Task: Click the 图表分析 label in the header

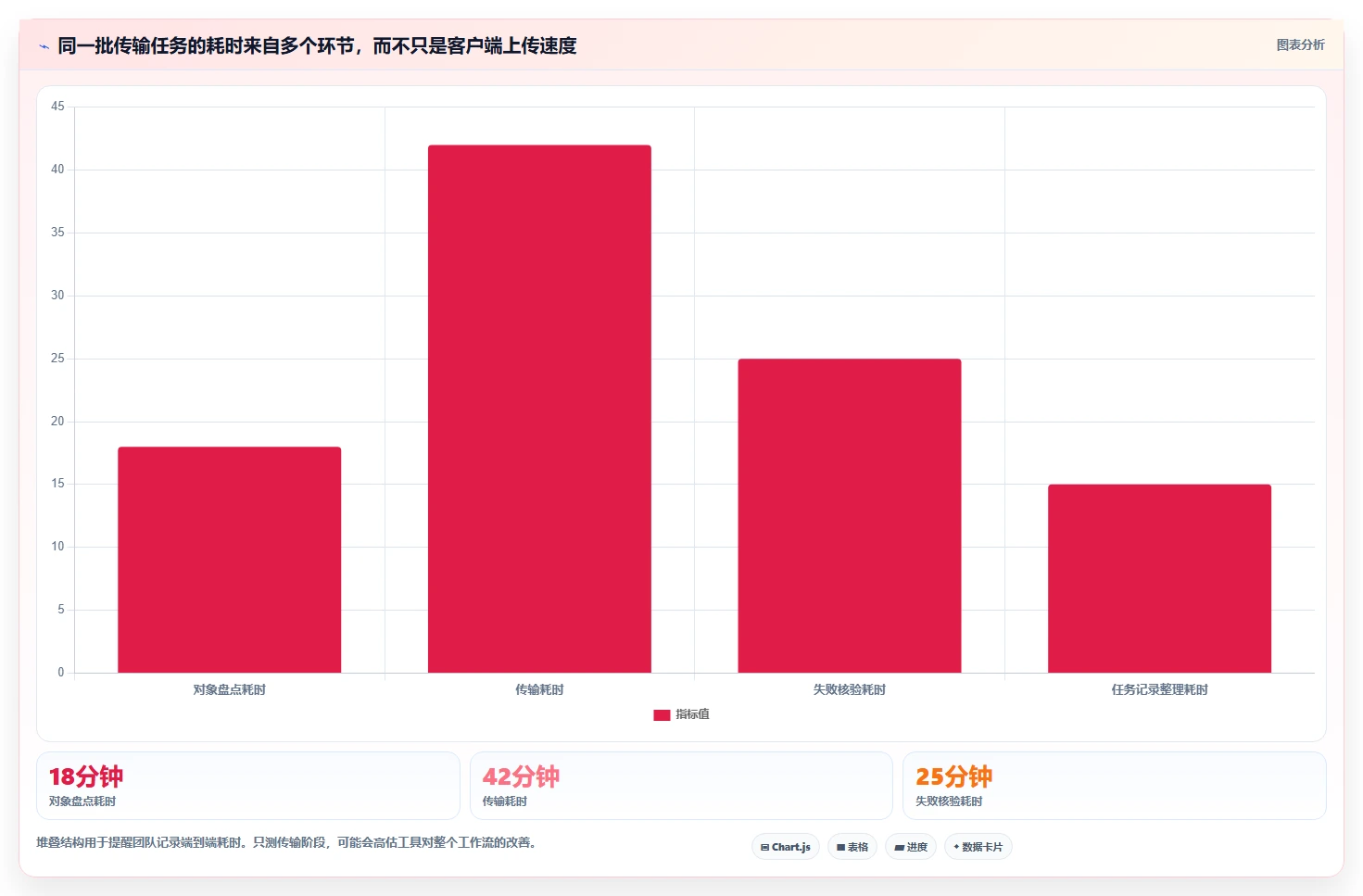Action: click(x=1300, y=44)
